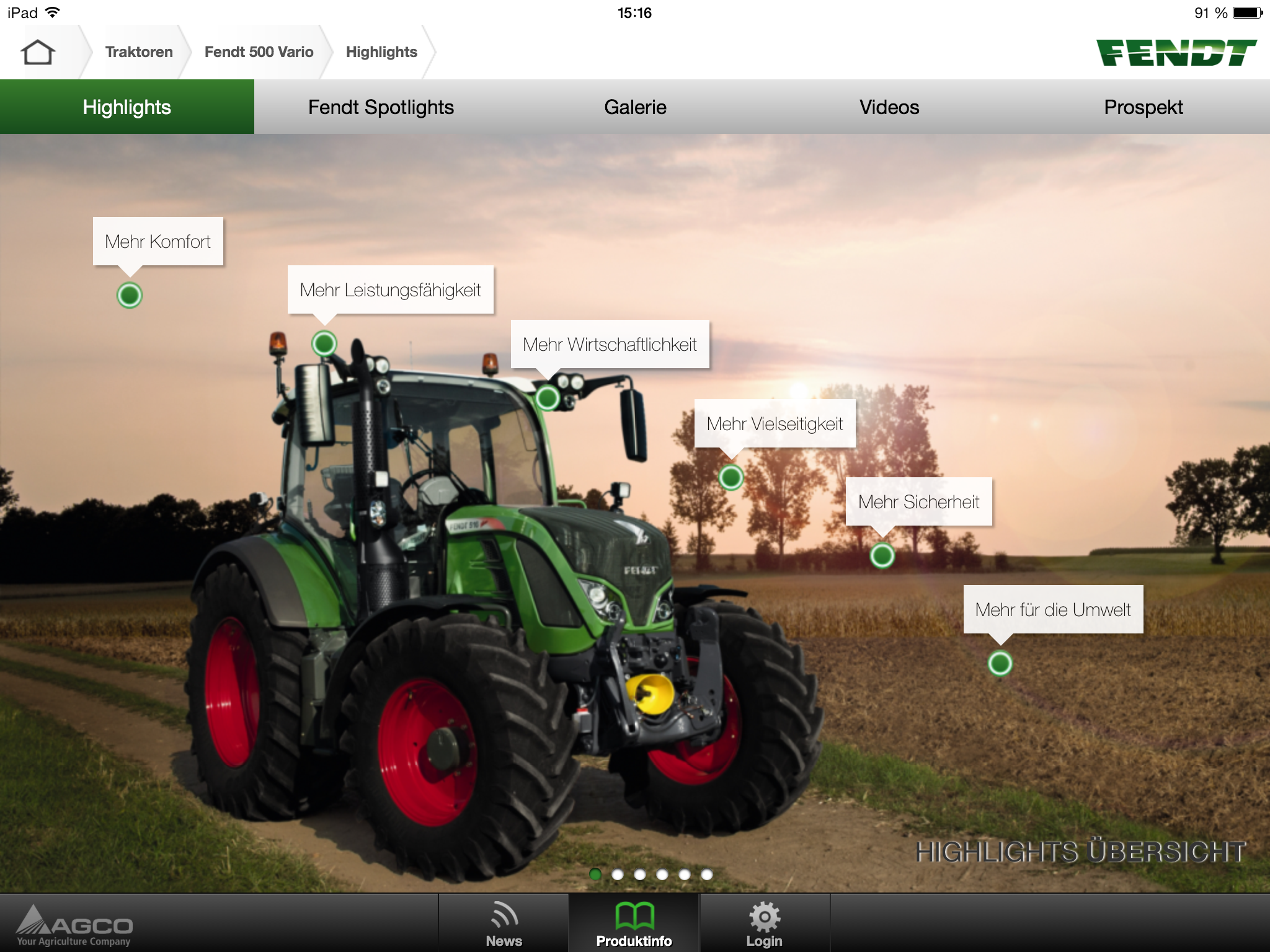Go to Fendt 500 Vario breadcrumb
1270x952 pixels.
259,52
